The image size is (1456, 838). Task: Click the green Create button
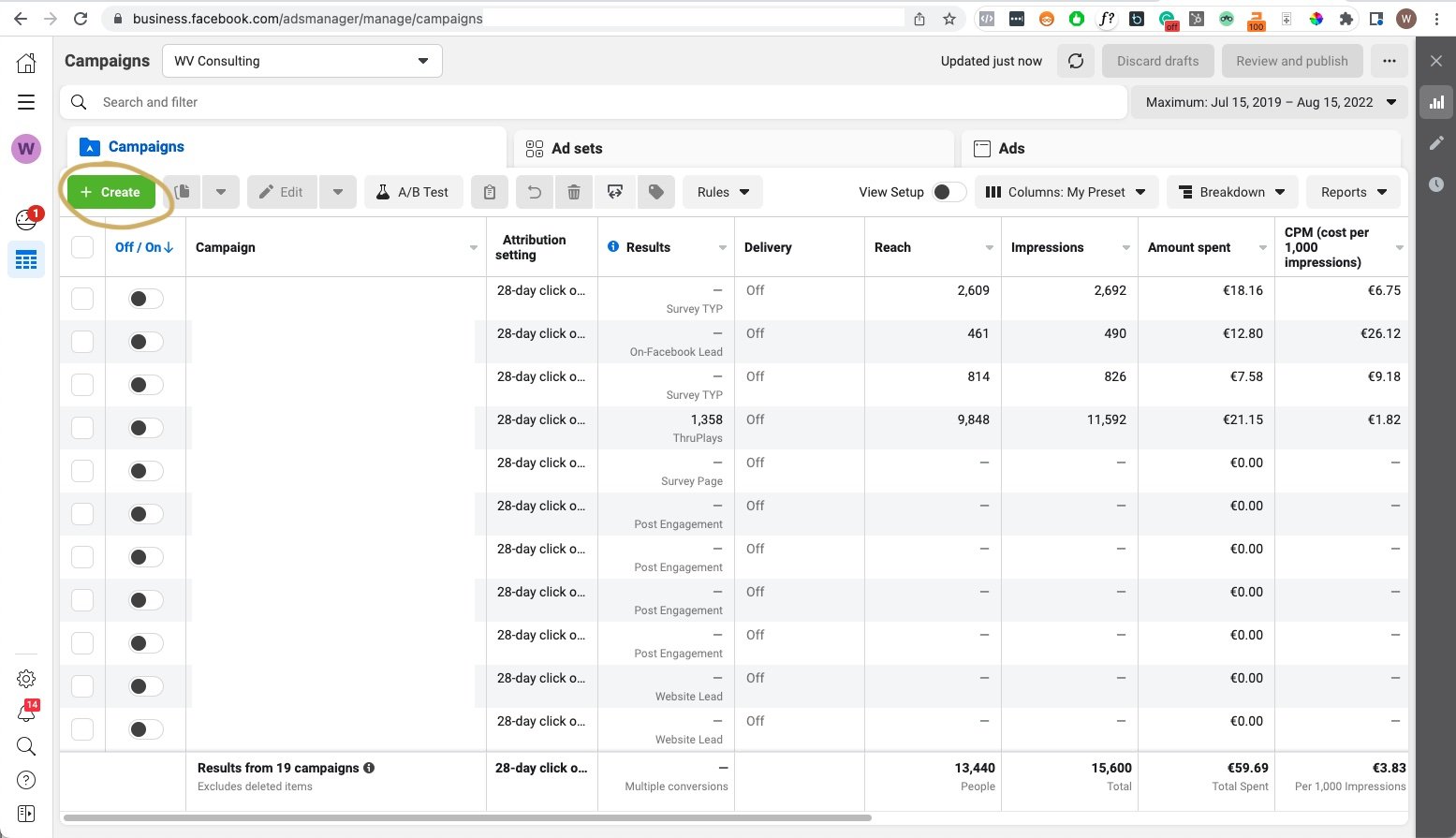coord(110,192)
